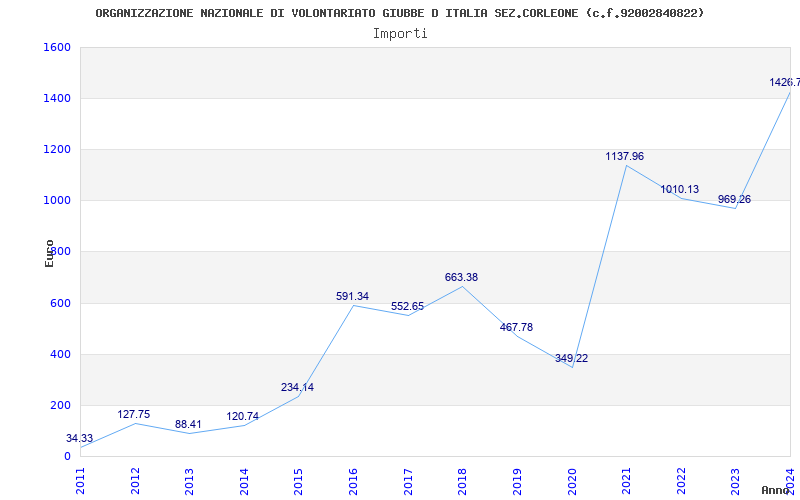Viewport: 800px width, 500px height.
Task: Select the 34.33 value at 2011
Action: pos(80,439)
